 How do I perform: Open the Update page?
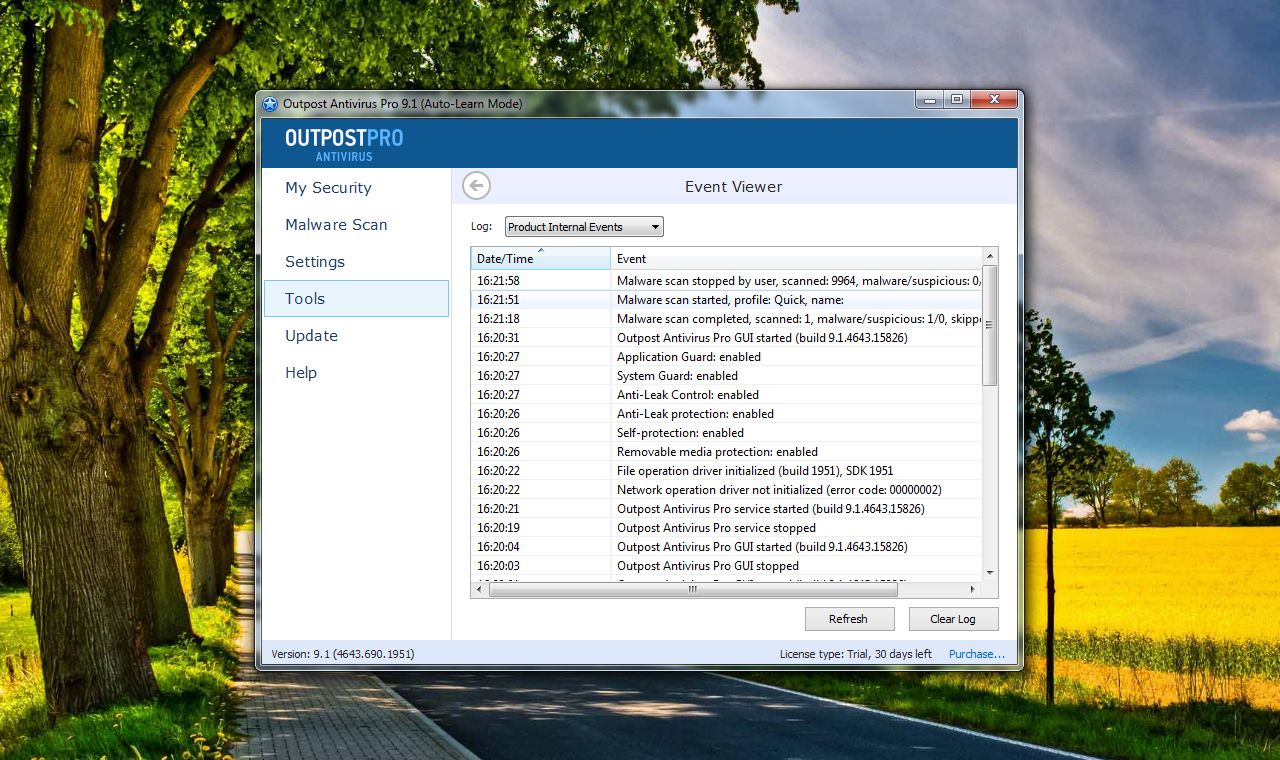[311, 335]
